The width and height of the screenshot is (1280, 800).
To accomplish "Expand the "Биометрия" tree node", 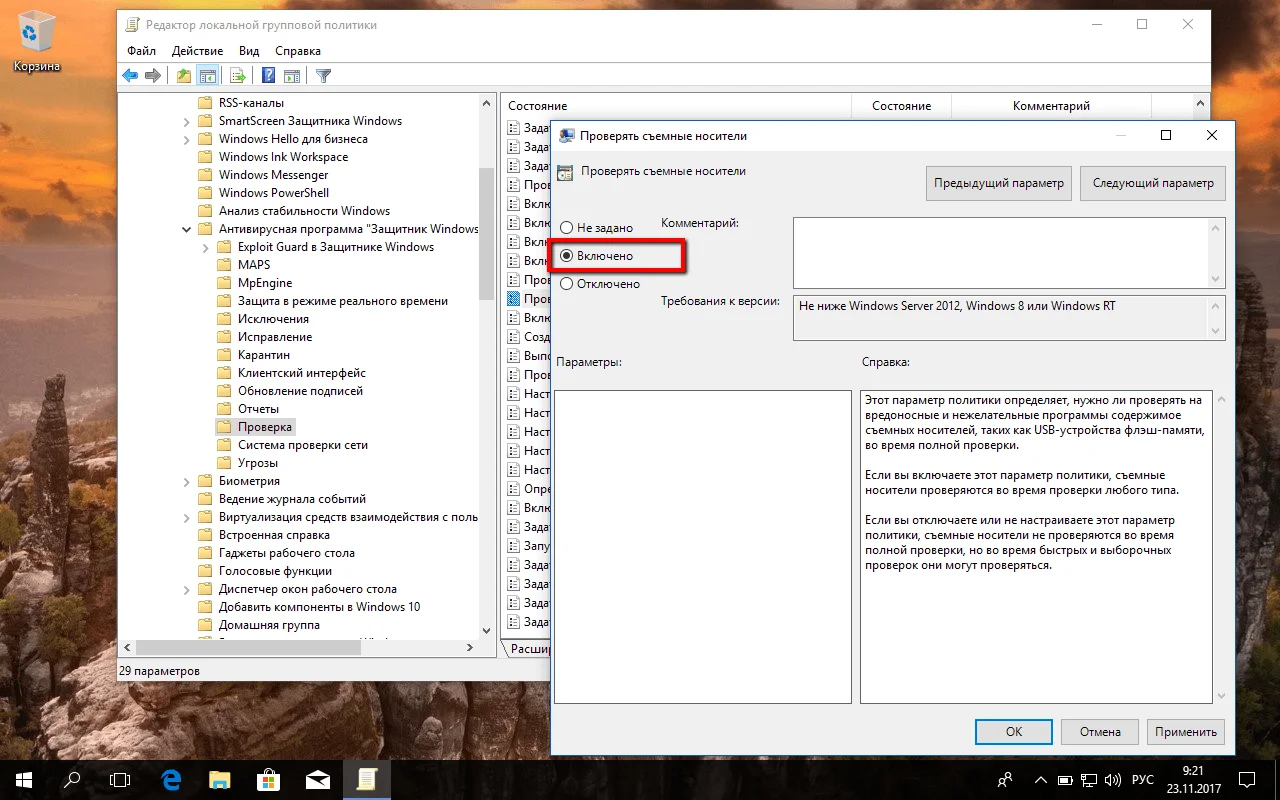I will pyautogui.click(x=187, y=481).
